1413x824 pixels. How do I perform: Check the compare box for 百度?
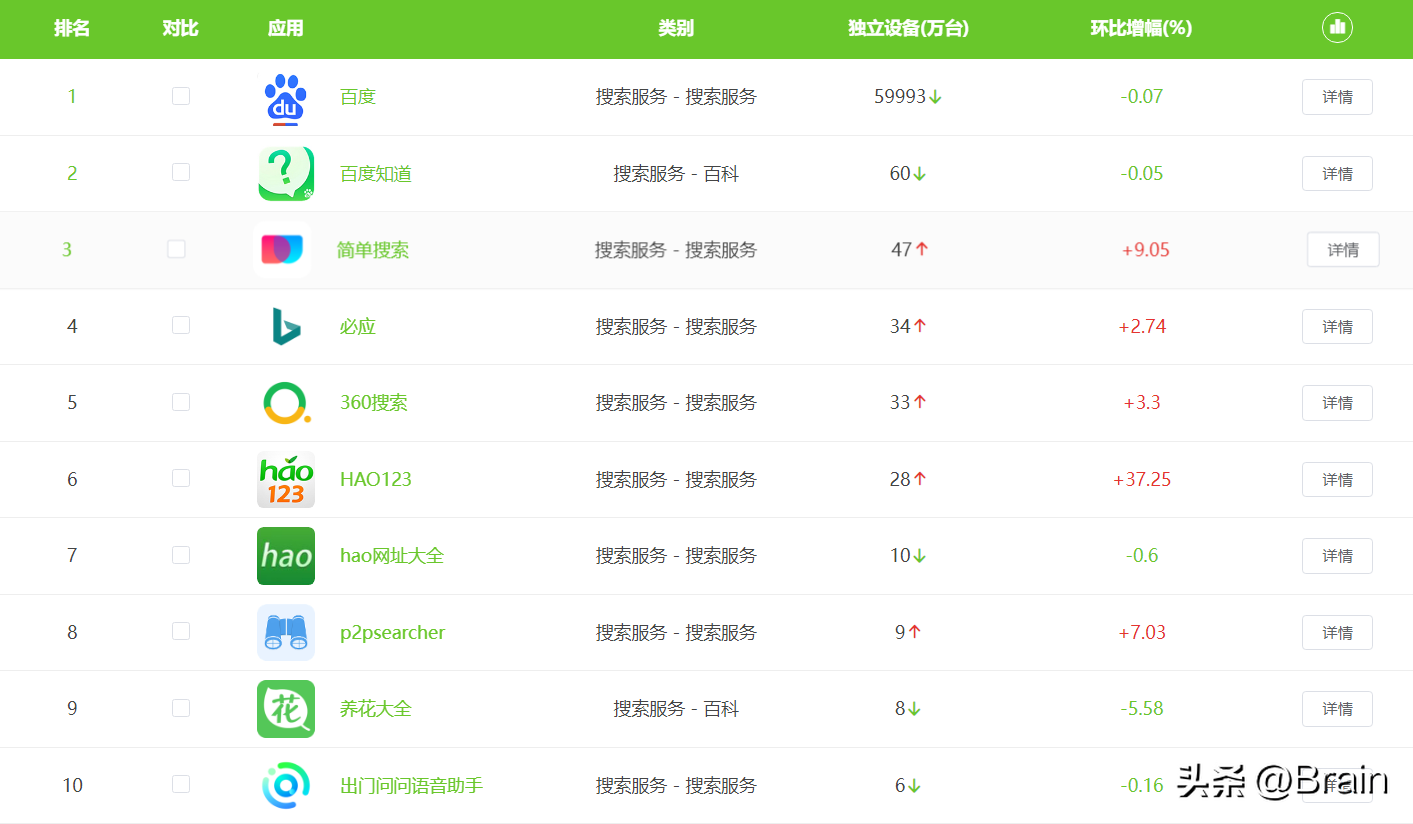click(180, 96)
